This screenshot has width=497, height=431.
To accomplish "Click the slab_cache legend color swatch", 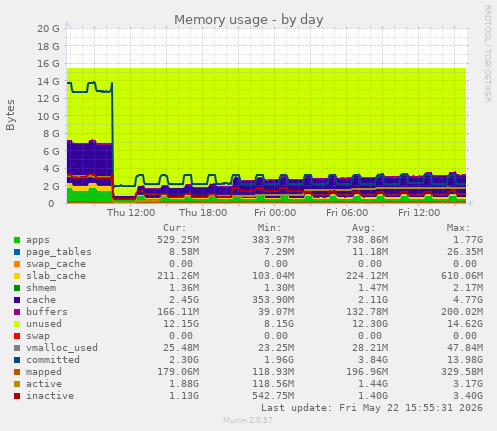I will [17, 276].
